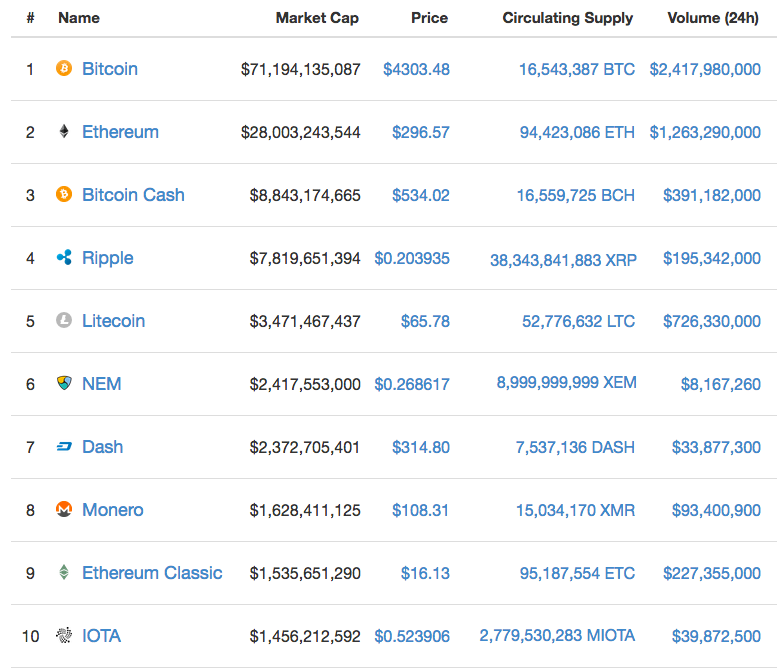Screen dimensions: 777x668
Task: Click the IOTA dotted logo icon
Action: pyautogui.click(x=64, y=635)
